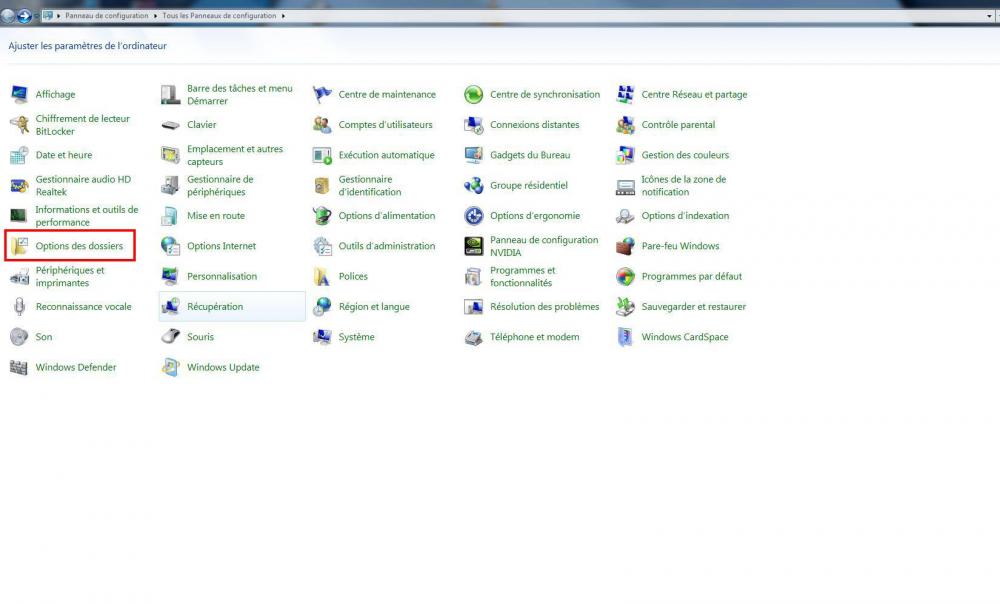
Task: Open the Panneau de configuration NVIDIA icon
Action: tap(474, 246)
